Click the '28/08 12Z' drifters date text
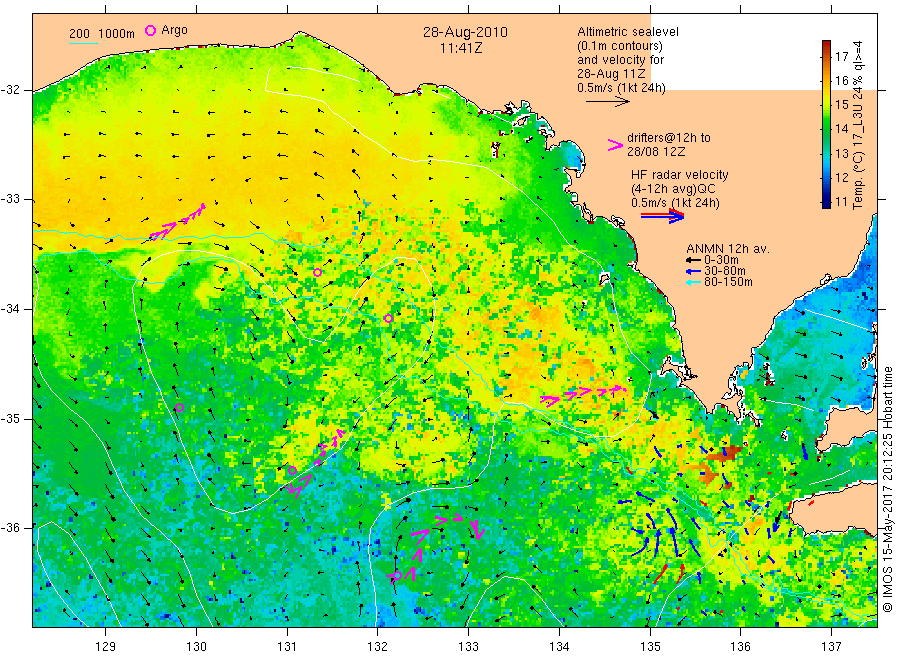The height and width of the screenshot is (660, 900). point(656,152)
